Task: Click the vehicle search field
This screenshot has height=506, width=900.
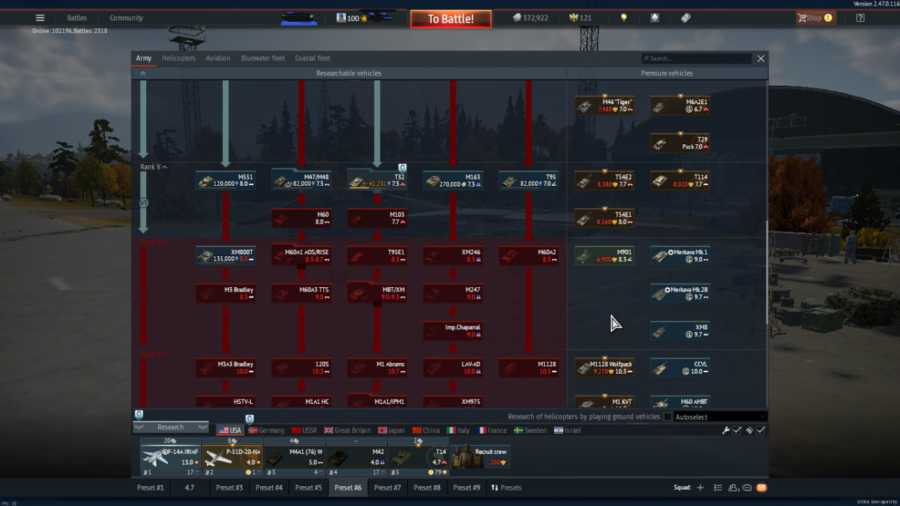Action: (696, 58)
